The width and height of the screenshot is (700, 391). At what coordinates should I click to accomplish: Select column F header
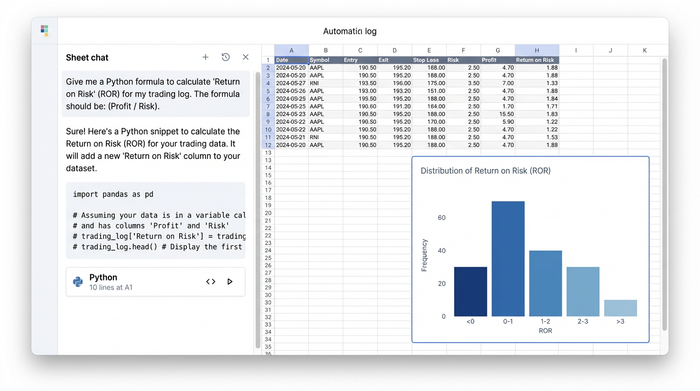(463, 50)
